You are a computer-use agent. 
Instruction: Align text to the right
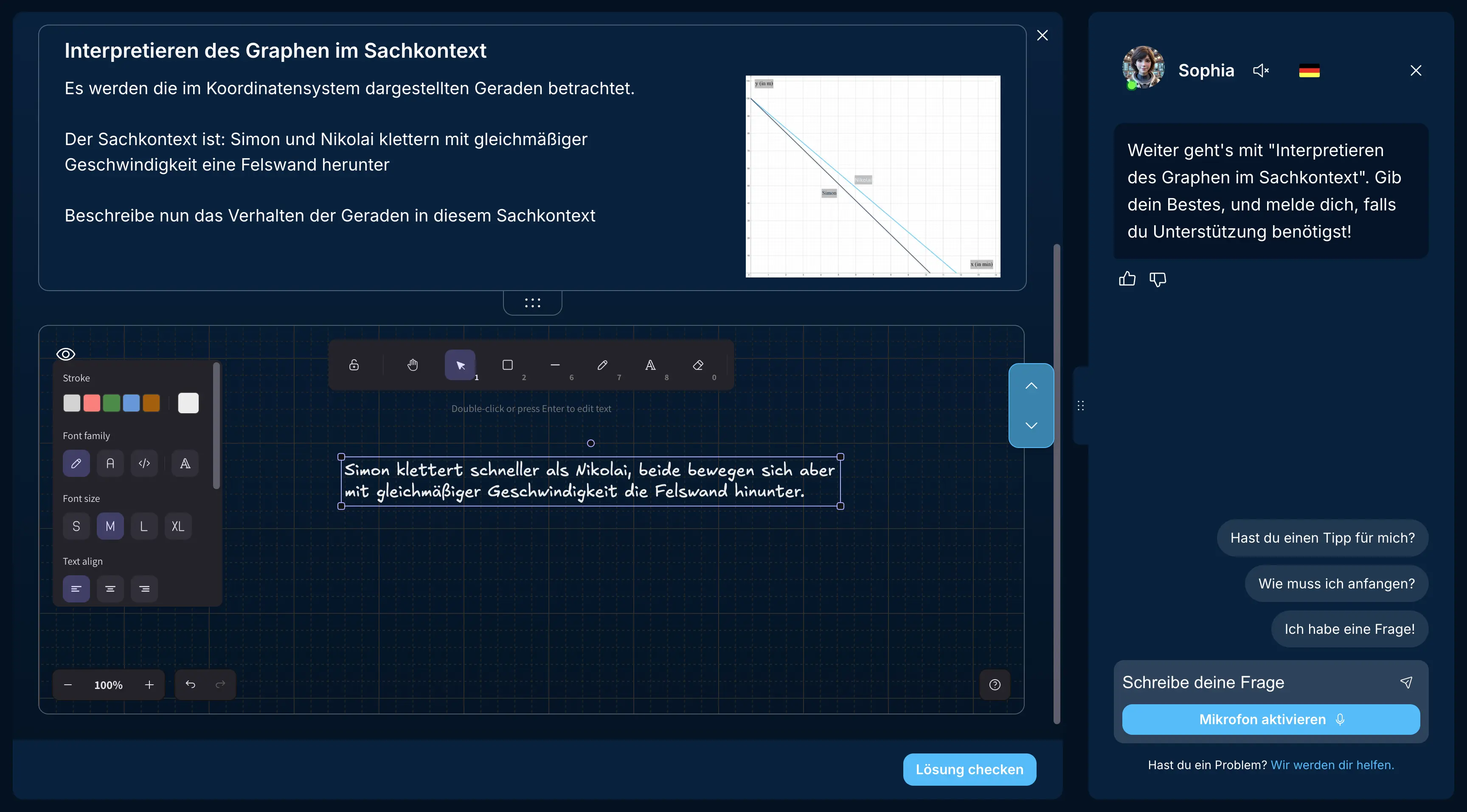[144, 589]
